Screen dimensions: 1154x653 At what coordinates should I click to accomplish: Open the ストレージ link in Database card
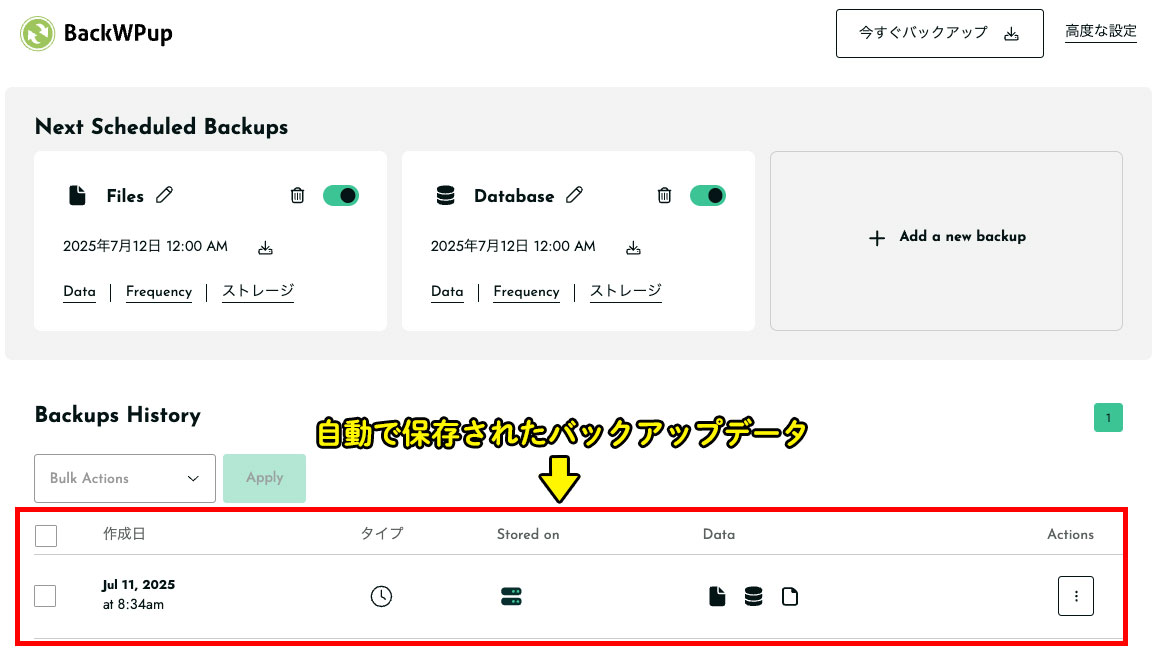tap(626, 291)
